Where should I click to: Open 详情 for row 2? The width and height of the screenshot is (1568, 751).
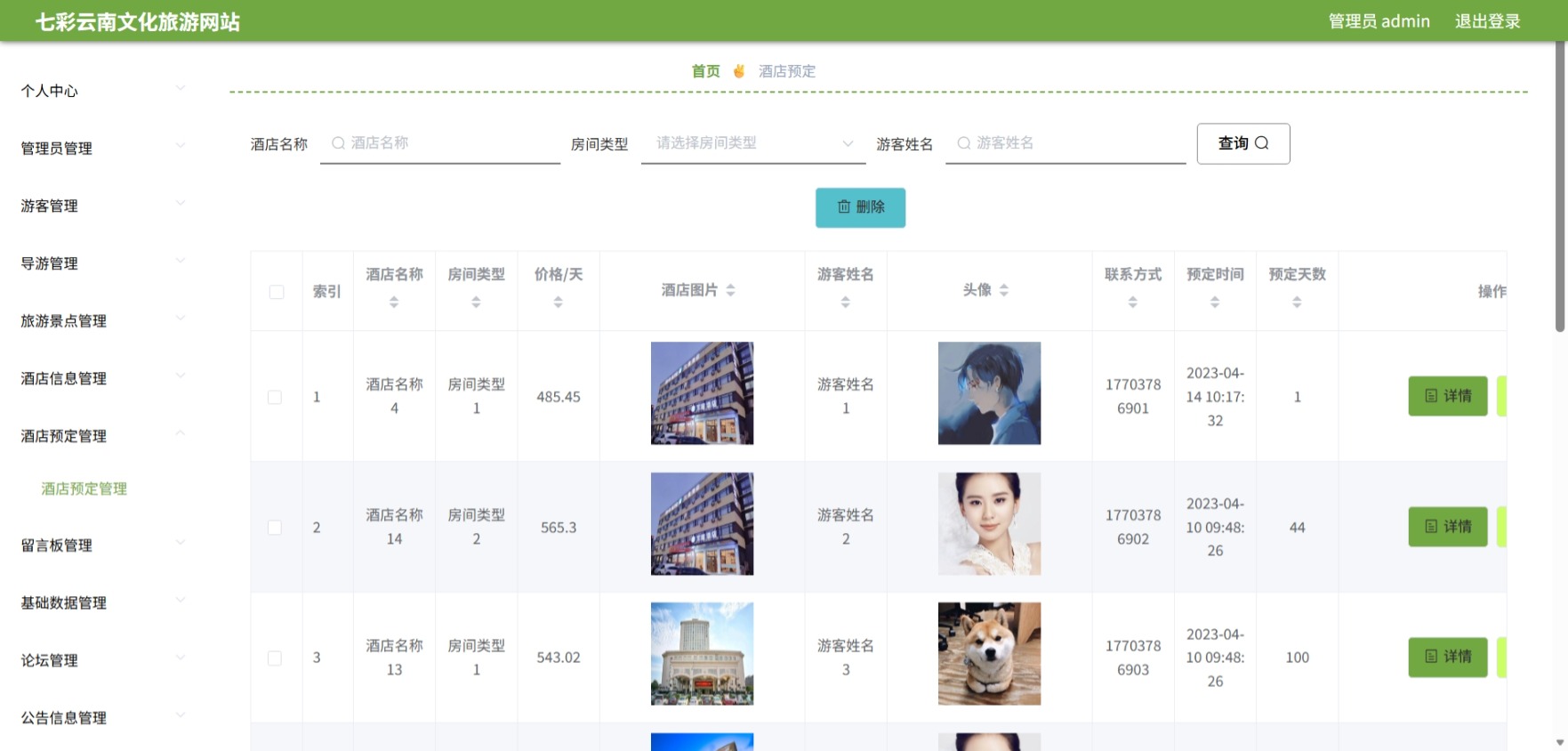click(x=1448, y=527)
